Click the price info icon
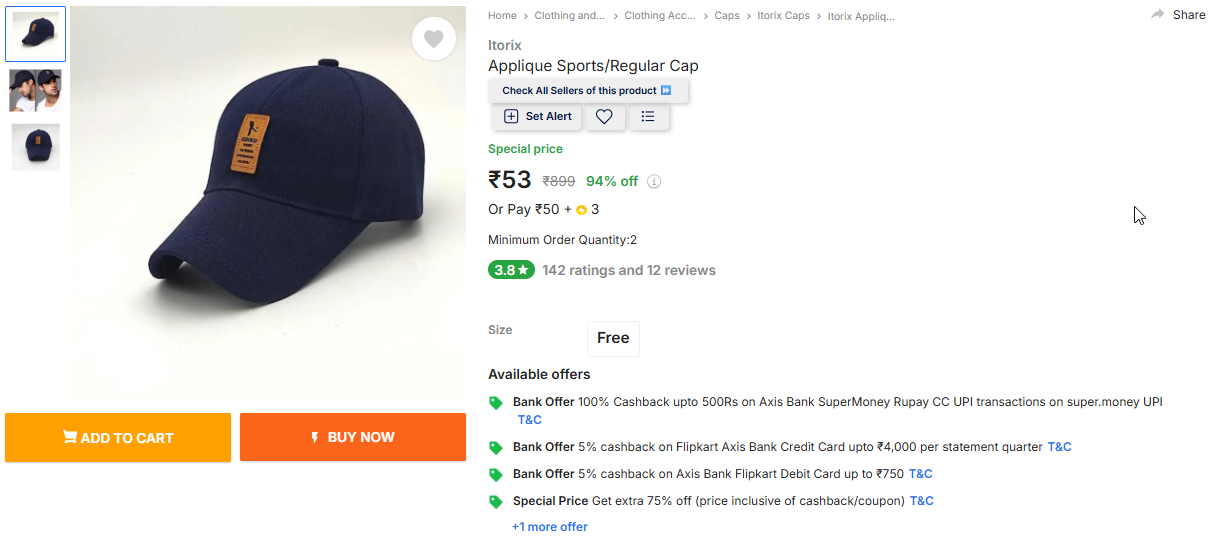The image size is (1209, 540). 654,182
